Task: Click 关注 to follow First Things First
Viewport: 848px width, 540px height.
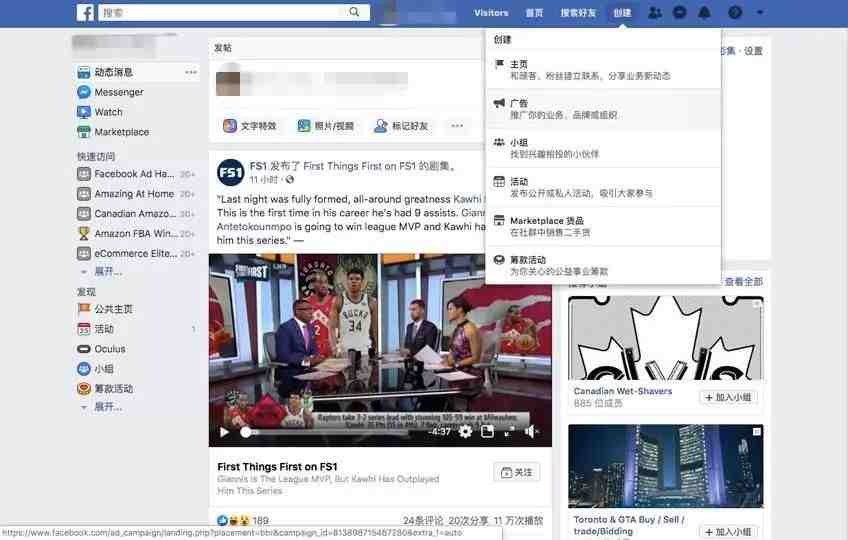Action: click(516, 472)
